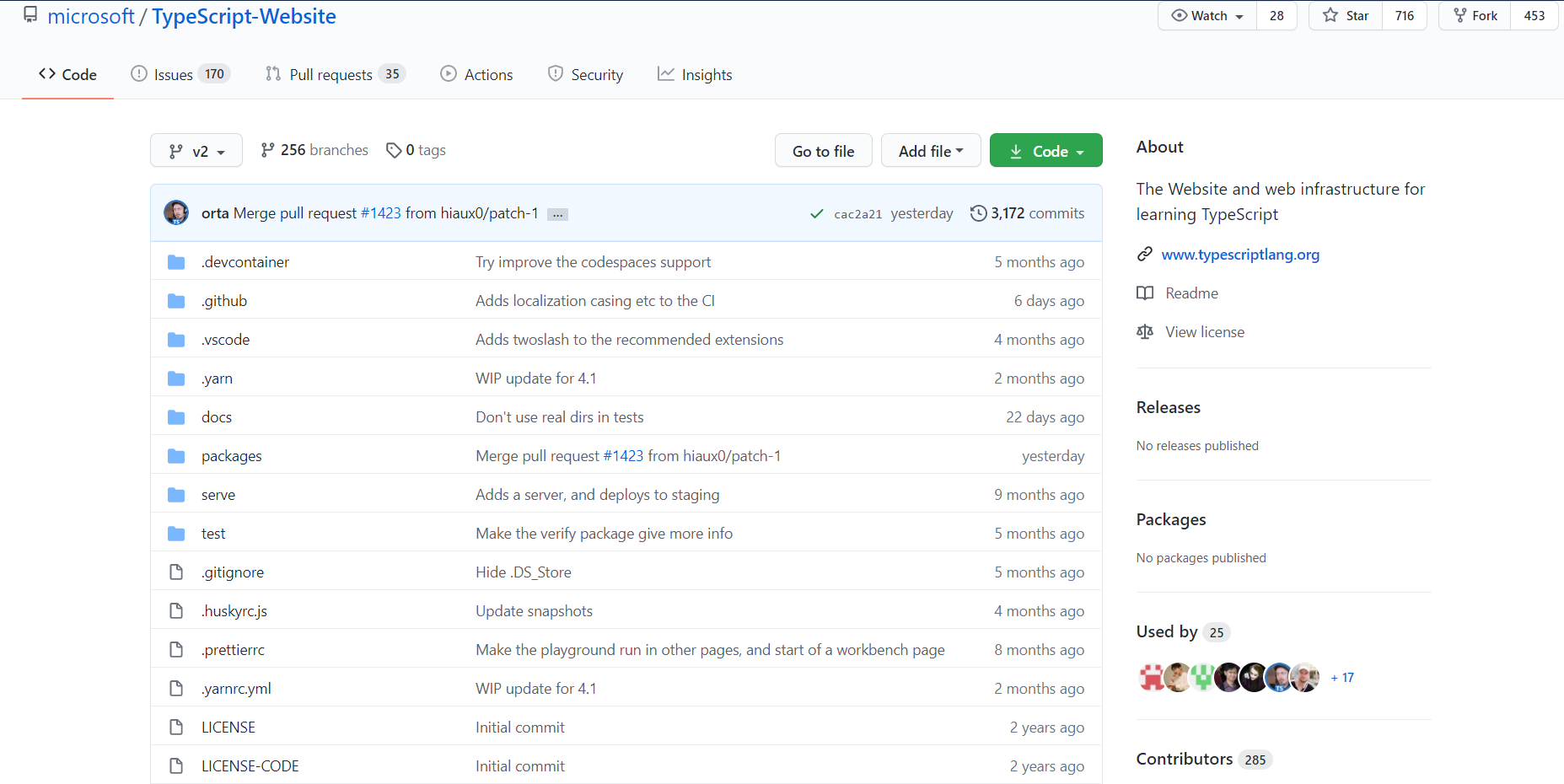Click the test folder icon
Viewport: 1564px width, 784px height.
pyautogui.click(x=176, y=534)
